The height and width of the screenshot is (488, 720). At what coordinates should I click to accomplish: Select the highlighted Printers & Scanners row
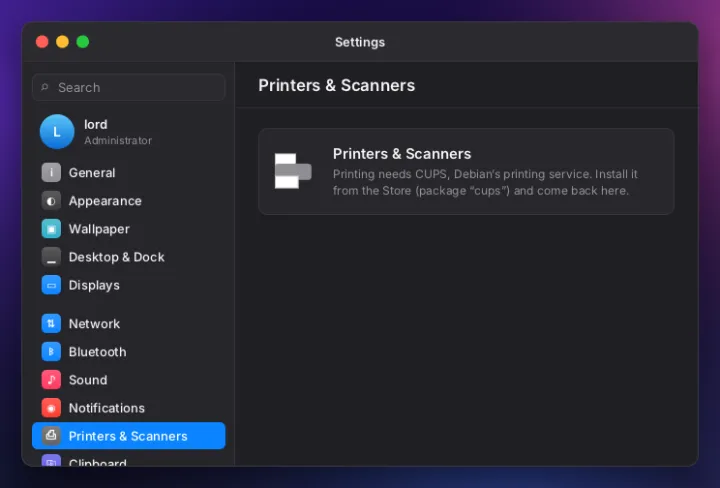click(x=129, y=436)
